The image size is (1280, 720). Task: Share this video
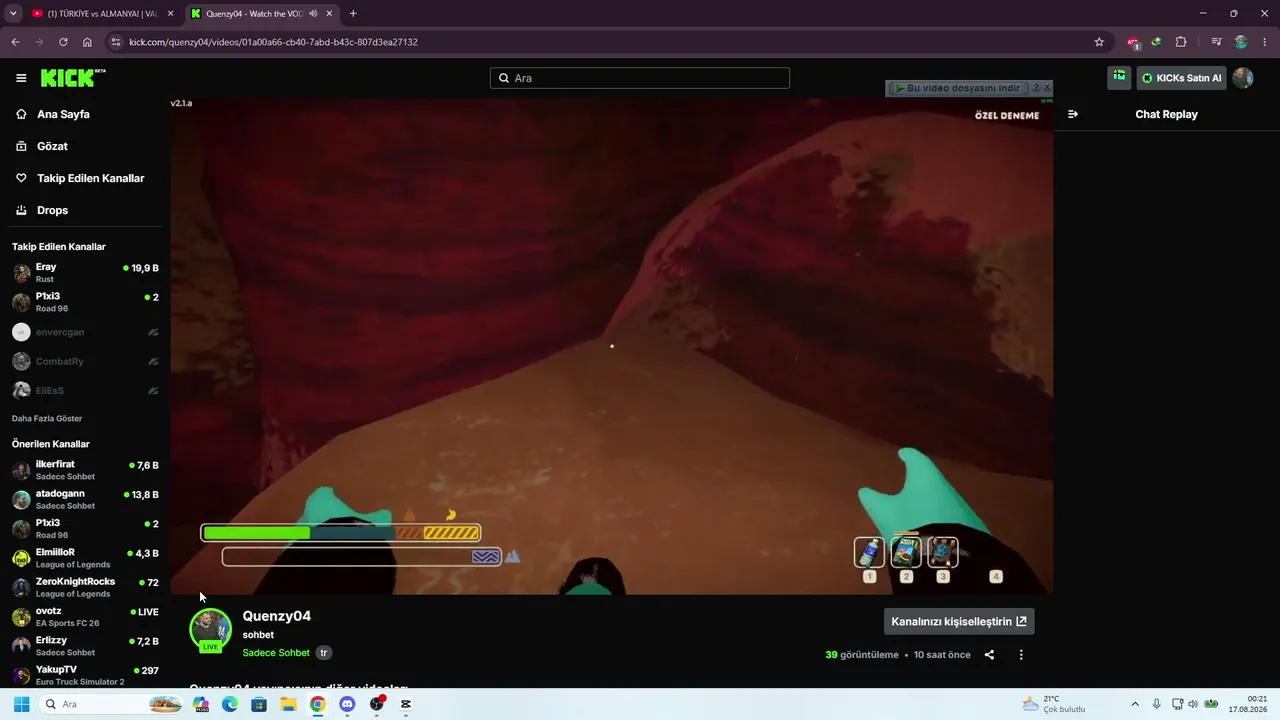tap(989, 655)
